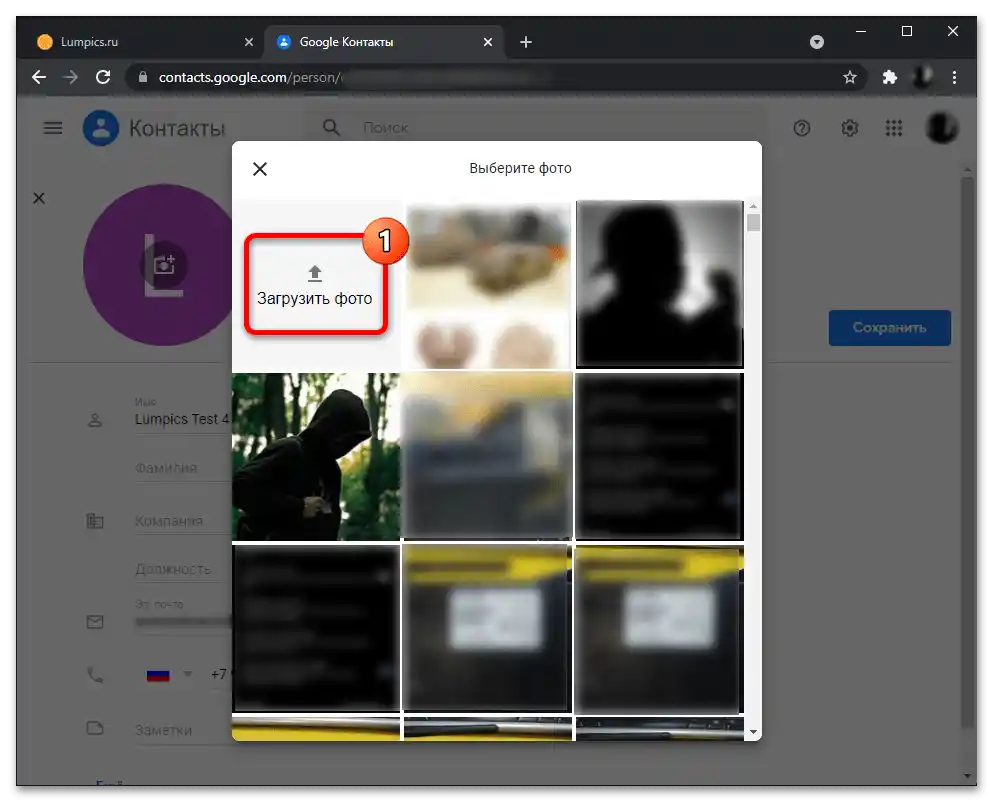
Task: Open a new browser tab
Action: point(526,42)
